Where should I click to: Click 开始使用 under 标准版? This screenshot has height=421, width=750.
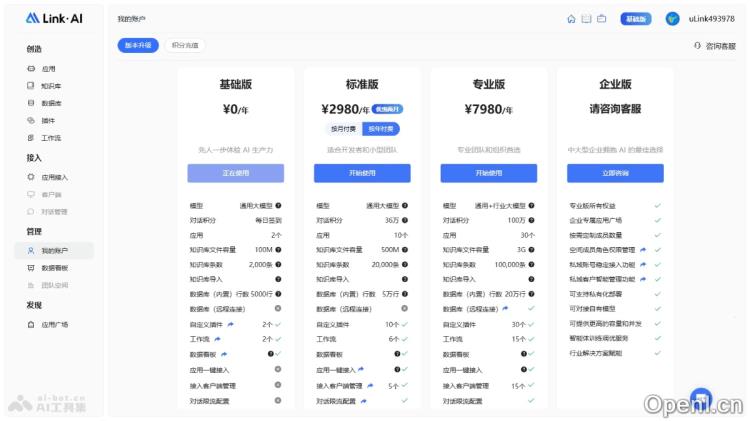click(362, 173)
